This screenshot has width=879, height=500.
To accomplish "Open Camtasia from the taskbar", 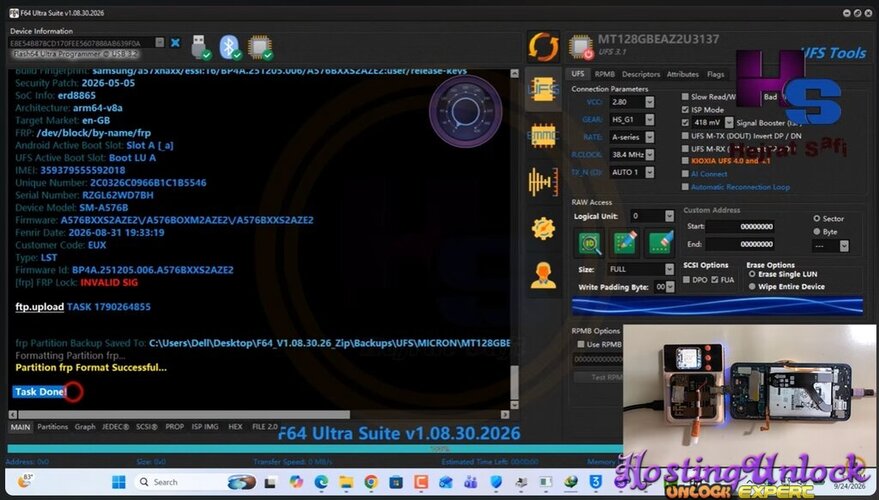I will 421,482.
